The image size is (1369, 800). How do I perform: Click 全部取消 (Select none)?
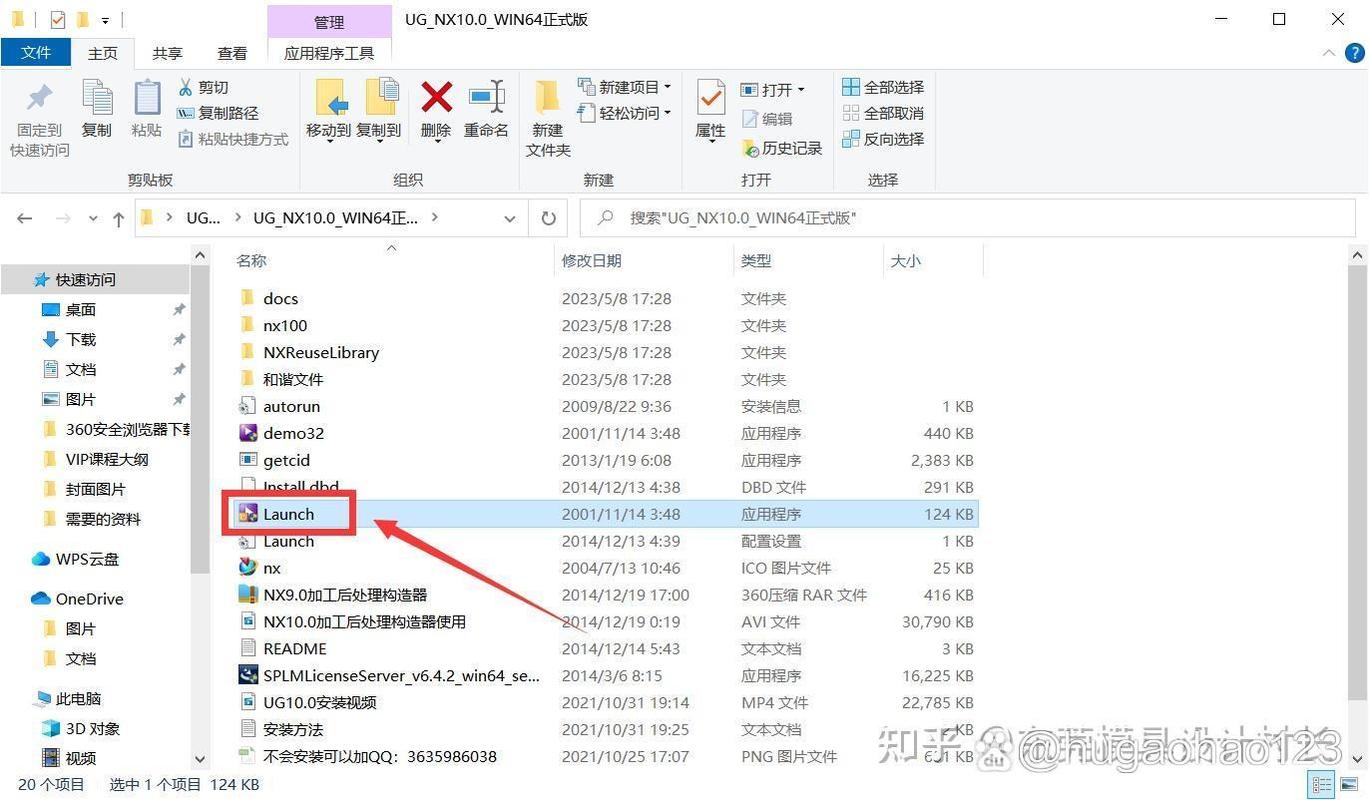point(884,113)
